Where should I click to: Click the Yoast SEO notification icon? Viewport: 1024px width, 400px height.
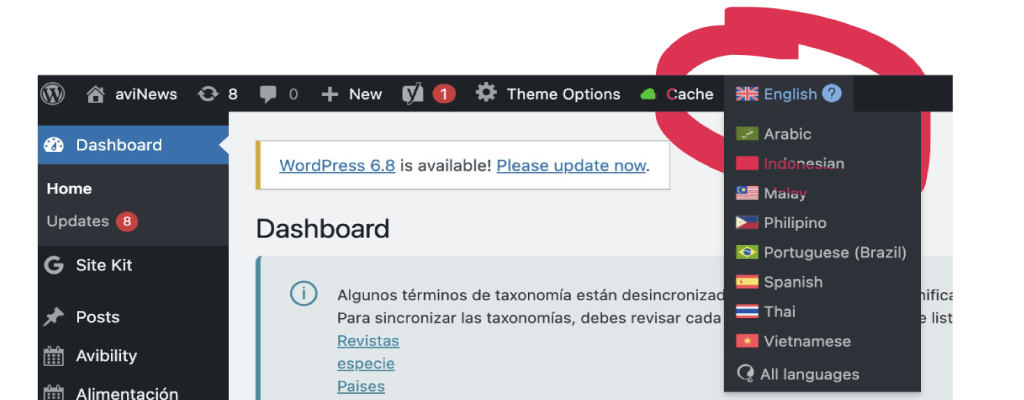tap(413, 94)
